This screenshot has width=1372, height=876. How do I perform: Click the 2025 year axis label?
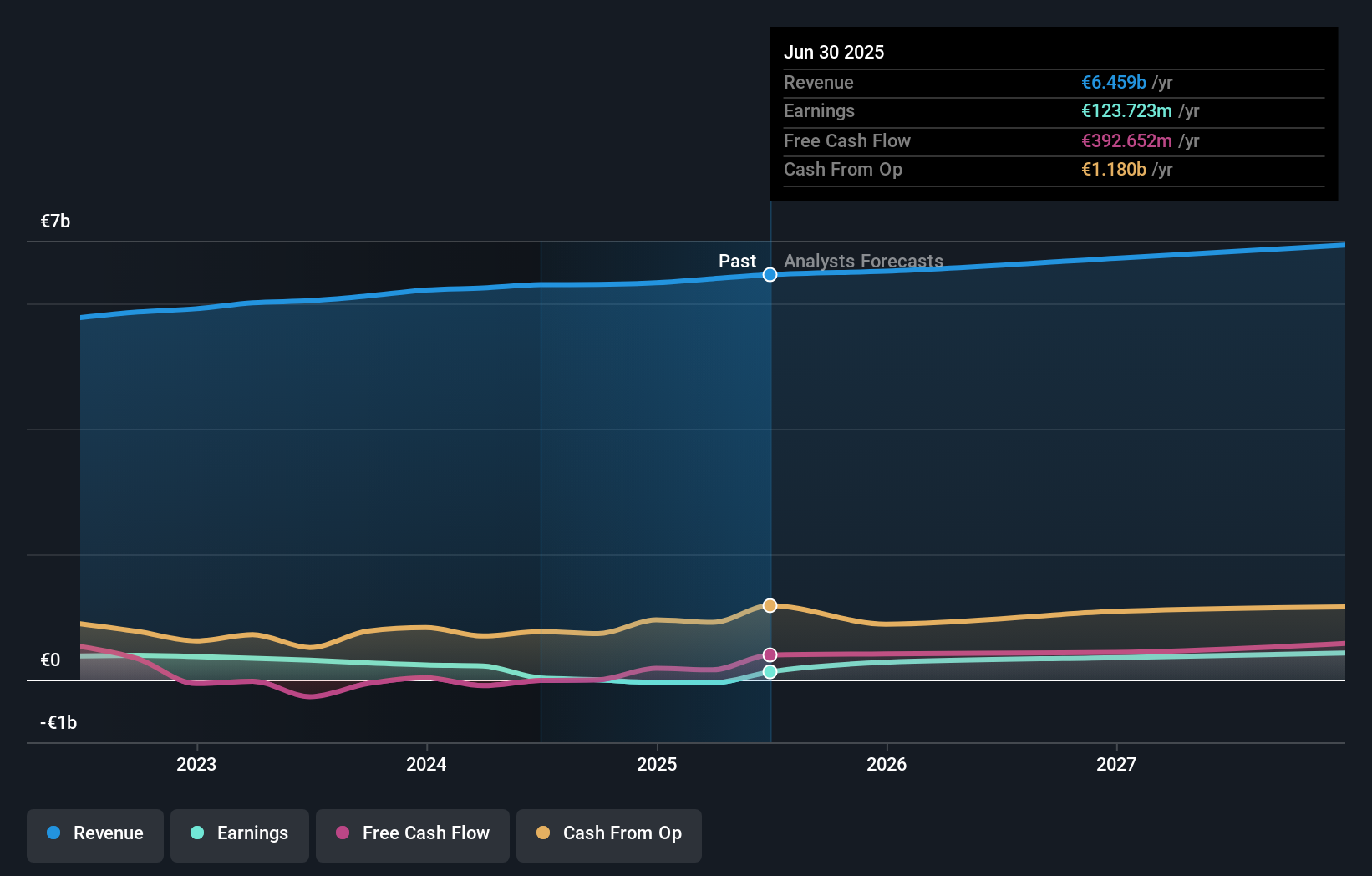tap(657, 763)
